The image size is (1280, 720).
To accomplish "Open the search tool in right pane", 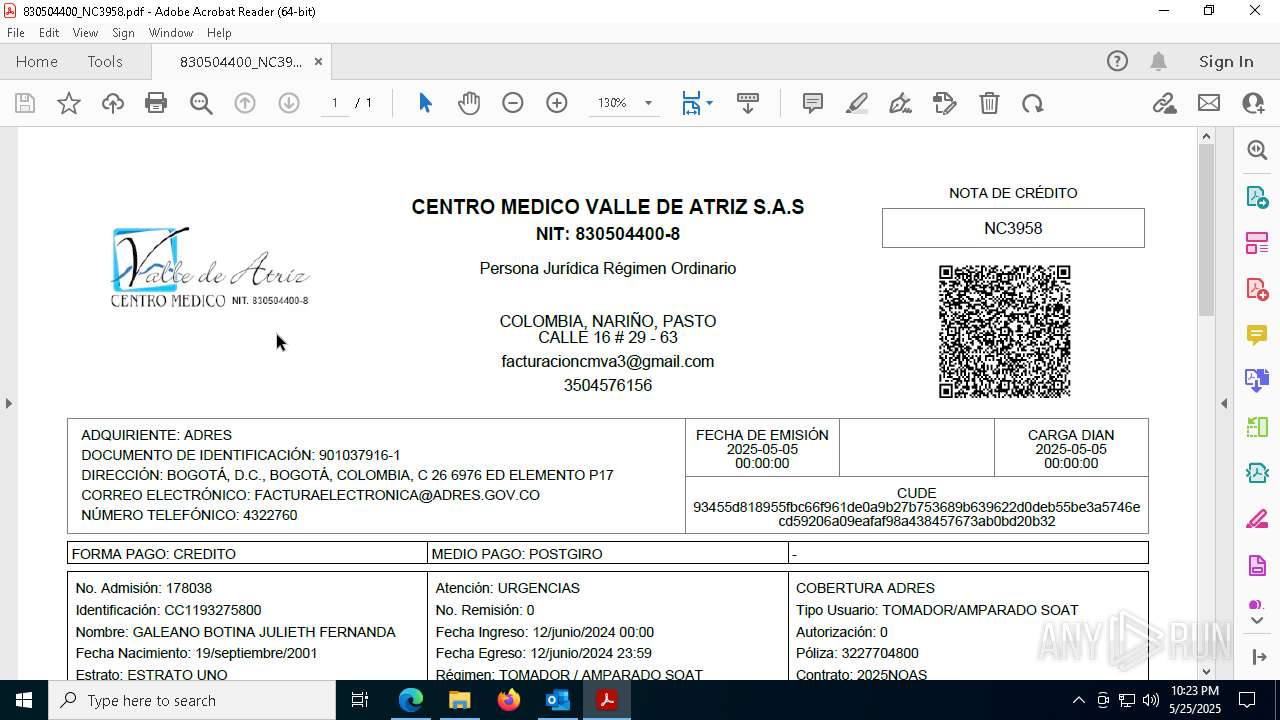I will tap(1257, 150).
